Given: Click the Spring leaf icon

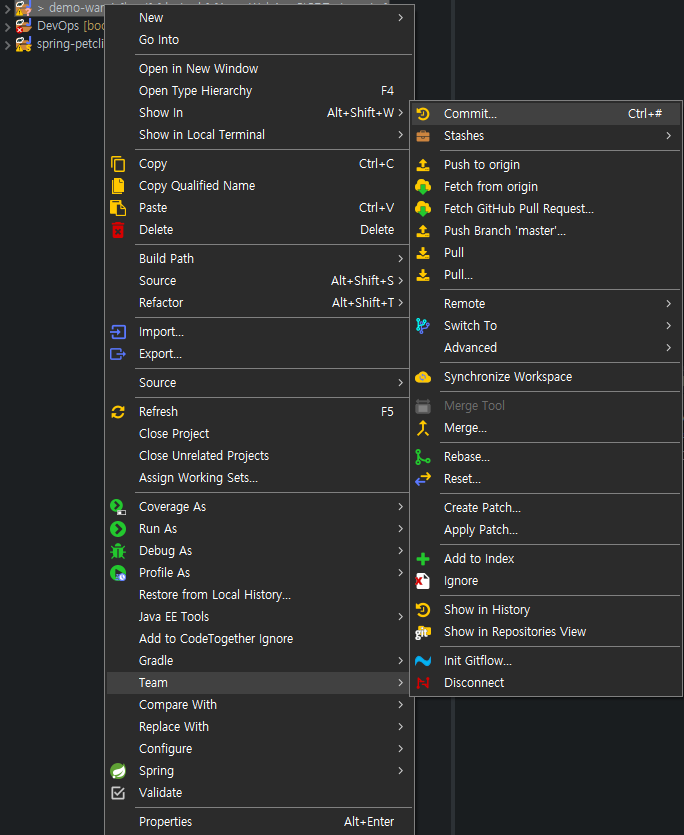Looking at the screenshot, I should click(x=118, y=771).
